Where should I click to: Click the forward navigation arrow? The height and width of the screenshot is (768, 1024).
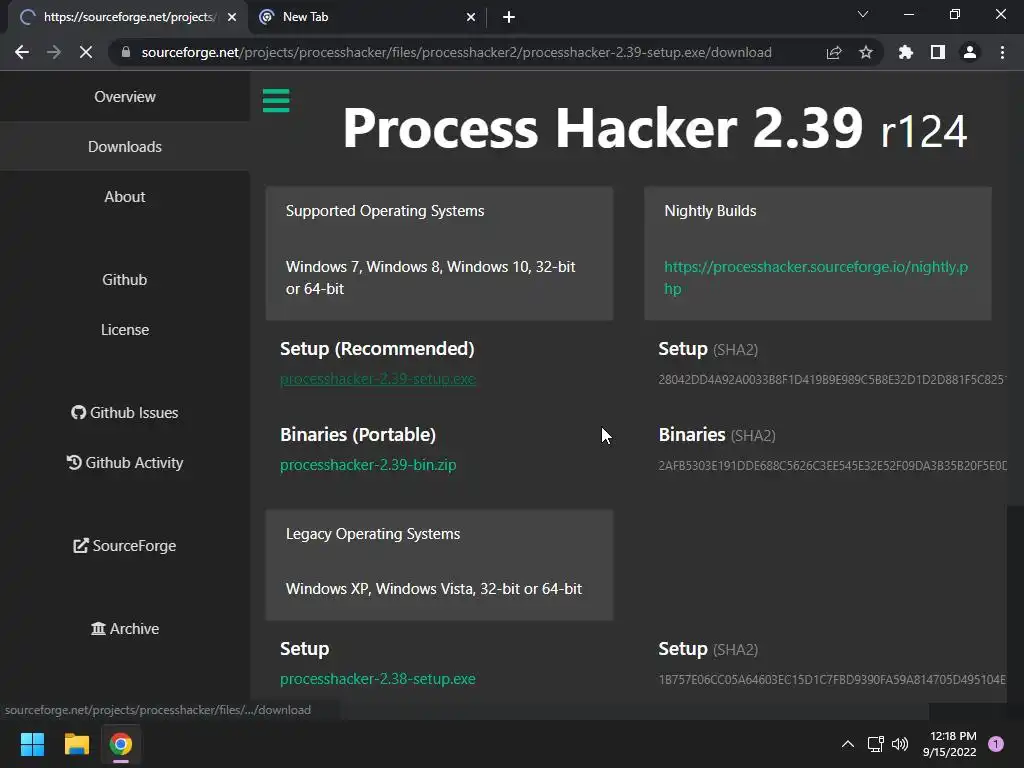click(54, 52)
